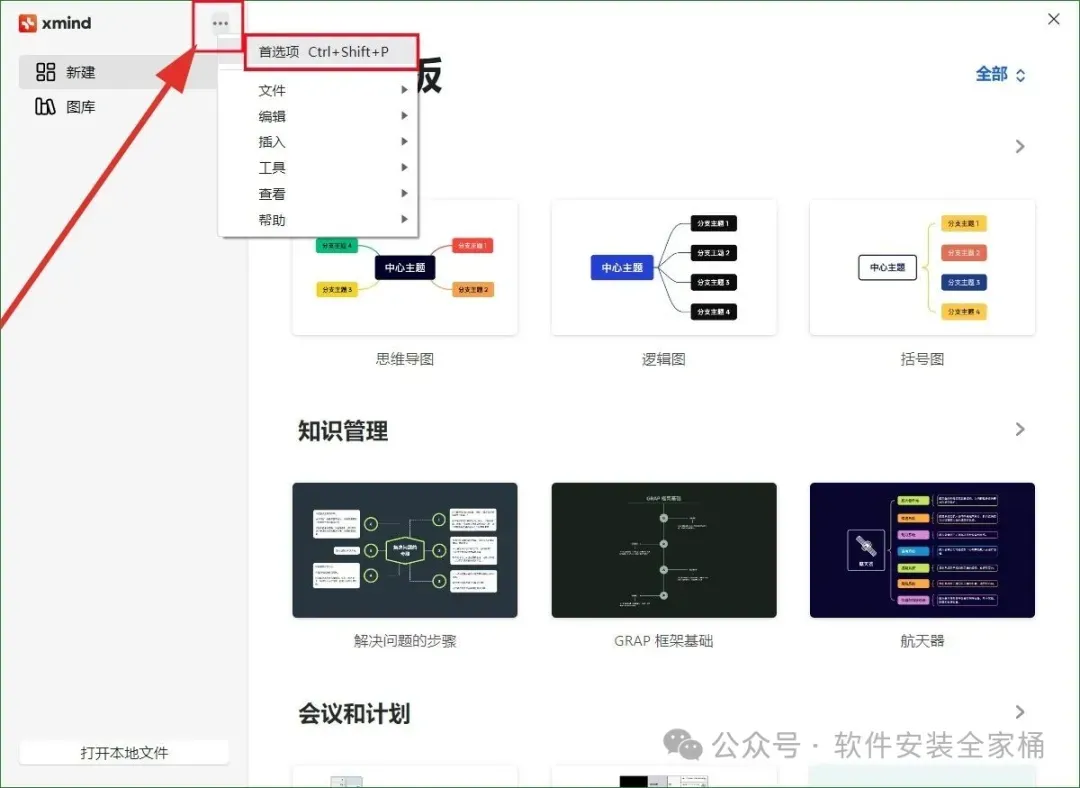Choose the 思维导图 template thumbnail
Viewport: 1080px width, 788px height.
click(405, 267)
